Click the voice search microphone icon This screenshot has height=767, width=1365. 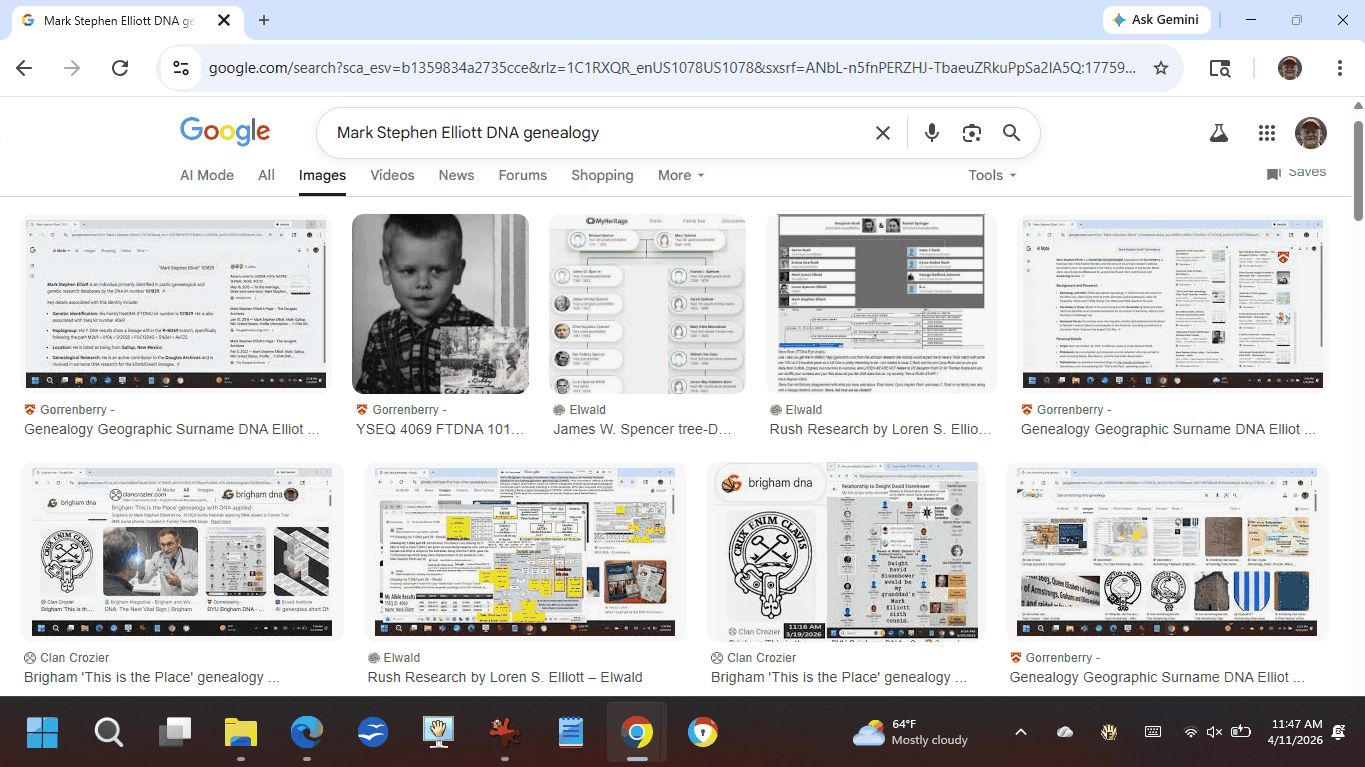[x=932, y=133]
